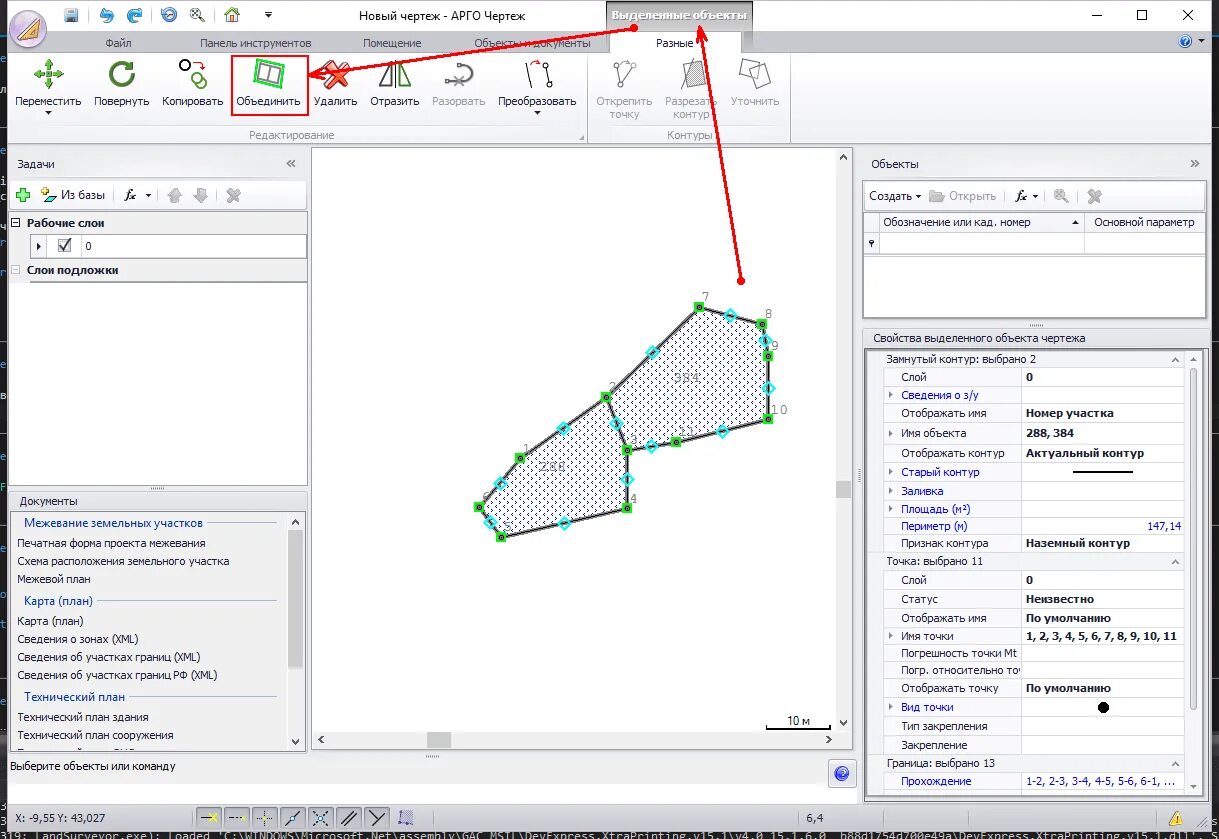Open the Панель инструментов tab
Screen dimensions: 1219x839
pos(255,43)
